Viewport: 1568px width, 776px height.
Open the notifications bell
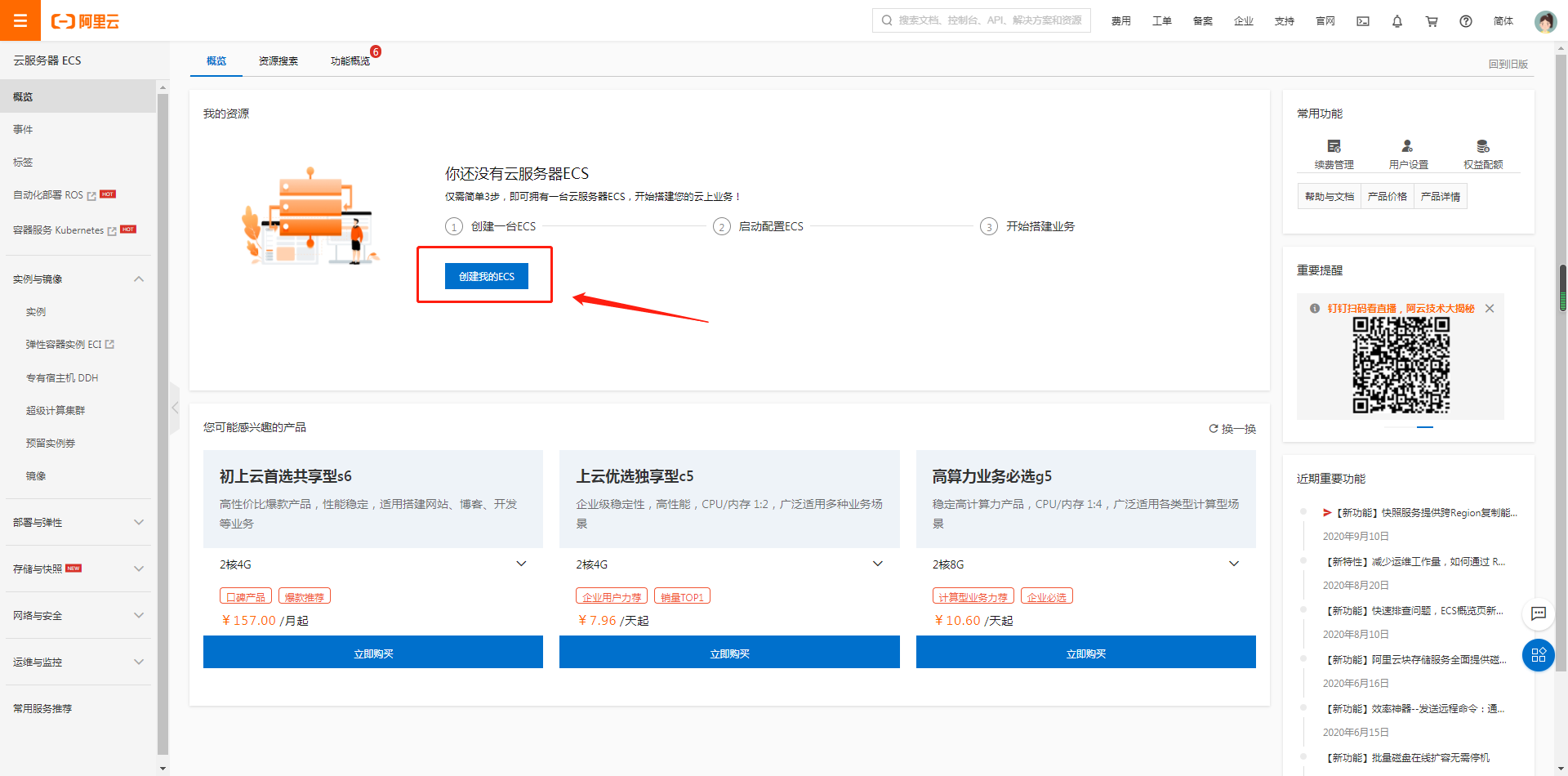pyautogui.click(x=1397, y=21)
